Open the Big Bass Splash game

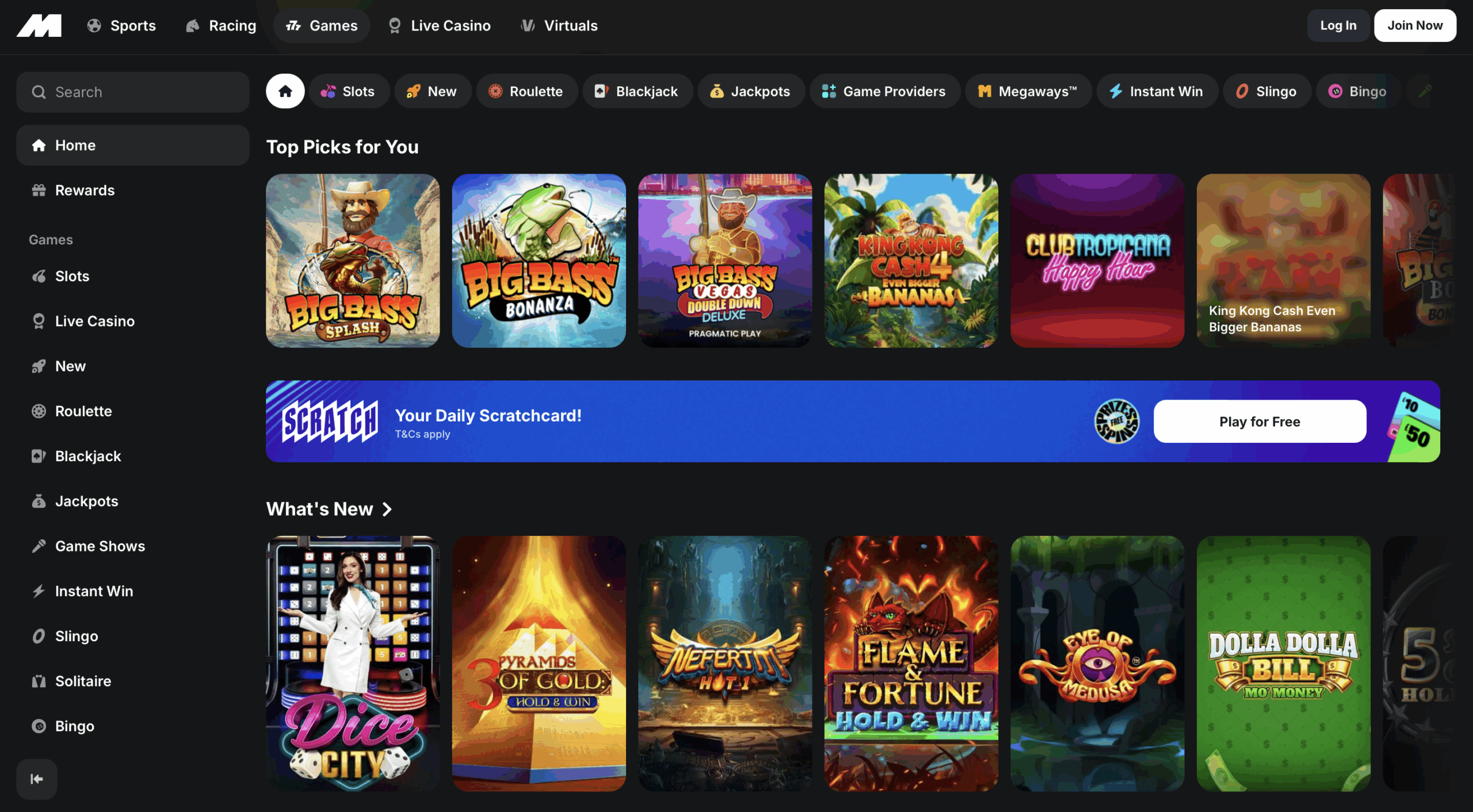click(353, 261)
